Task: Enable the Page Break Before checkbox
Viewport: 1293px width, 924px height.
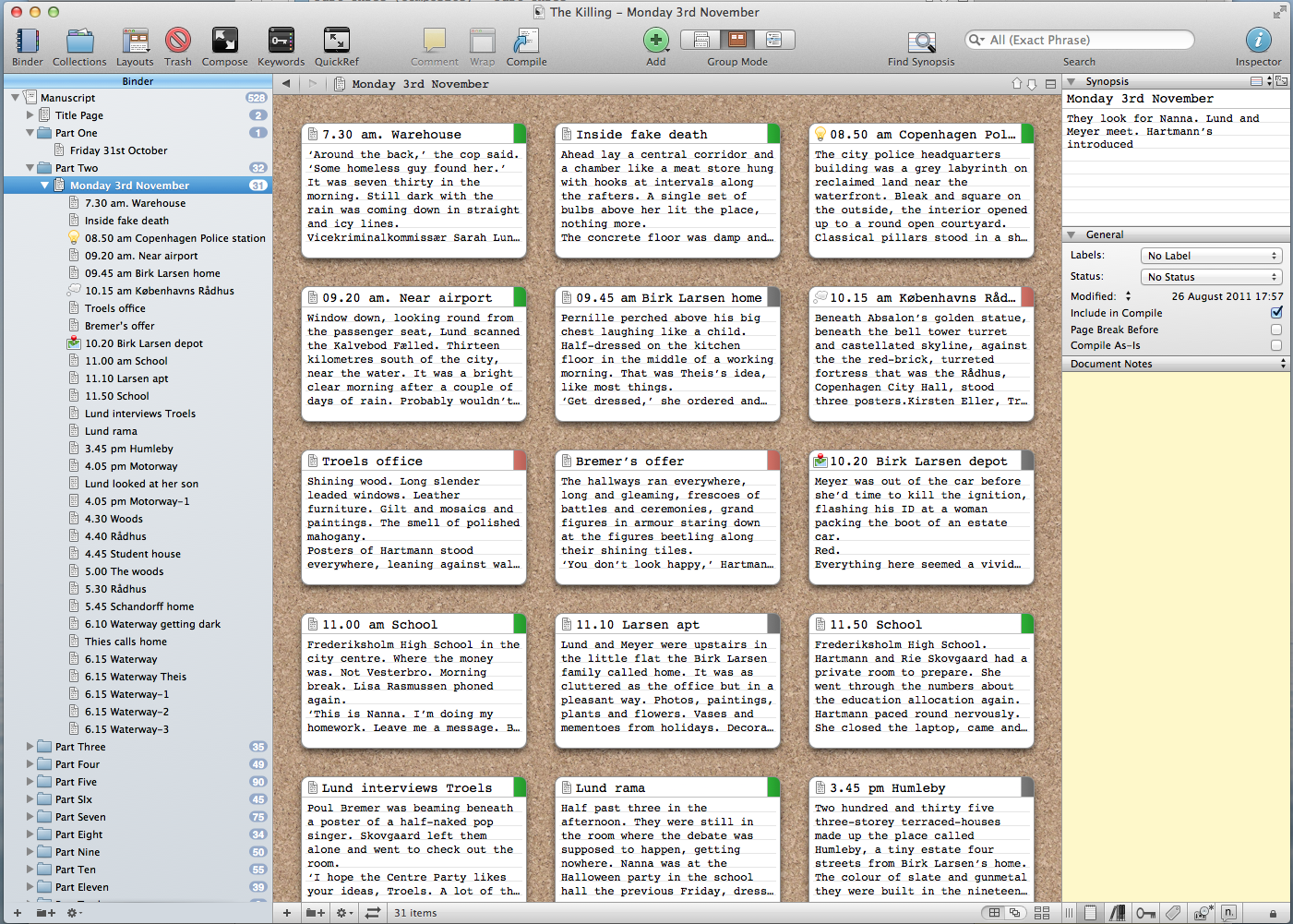Action: 1276,330
